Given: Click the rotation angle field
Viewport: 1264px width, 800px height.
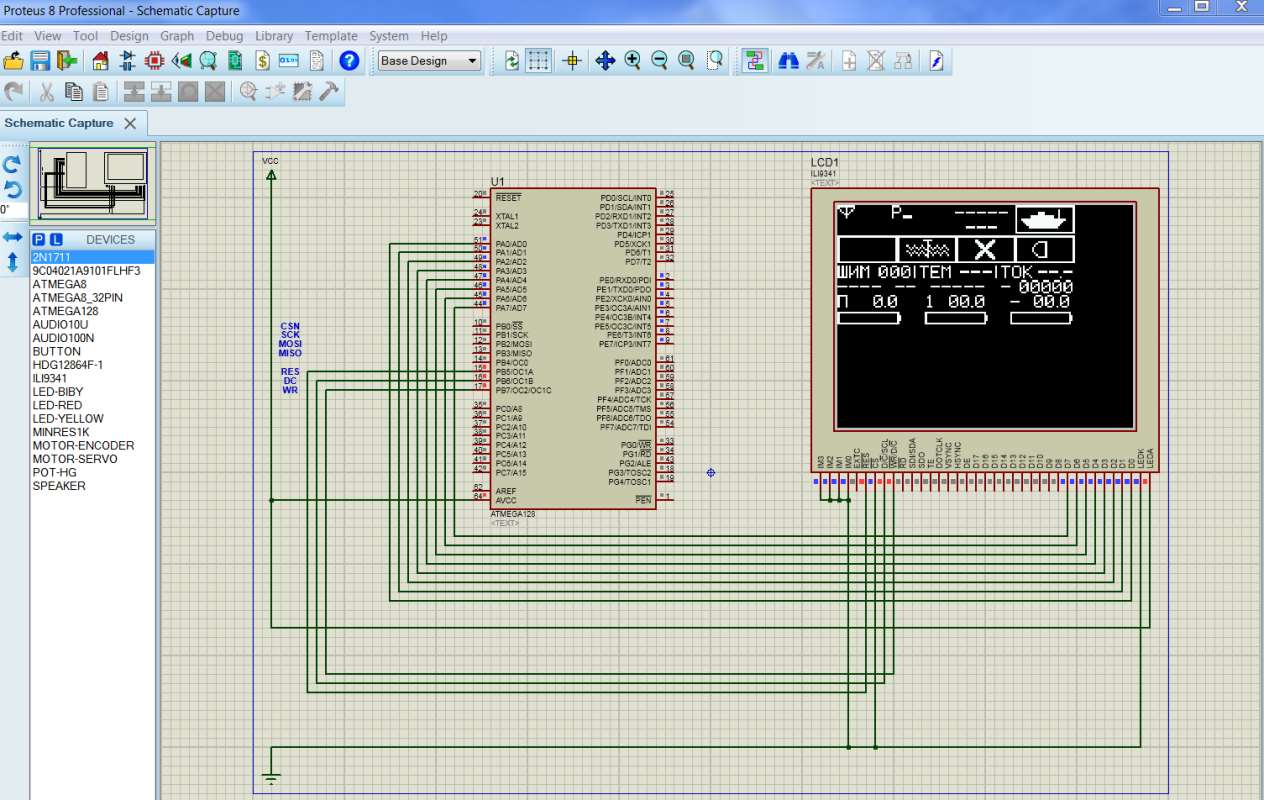Looking at the screenshot, I should click(x=12, y=210).
